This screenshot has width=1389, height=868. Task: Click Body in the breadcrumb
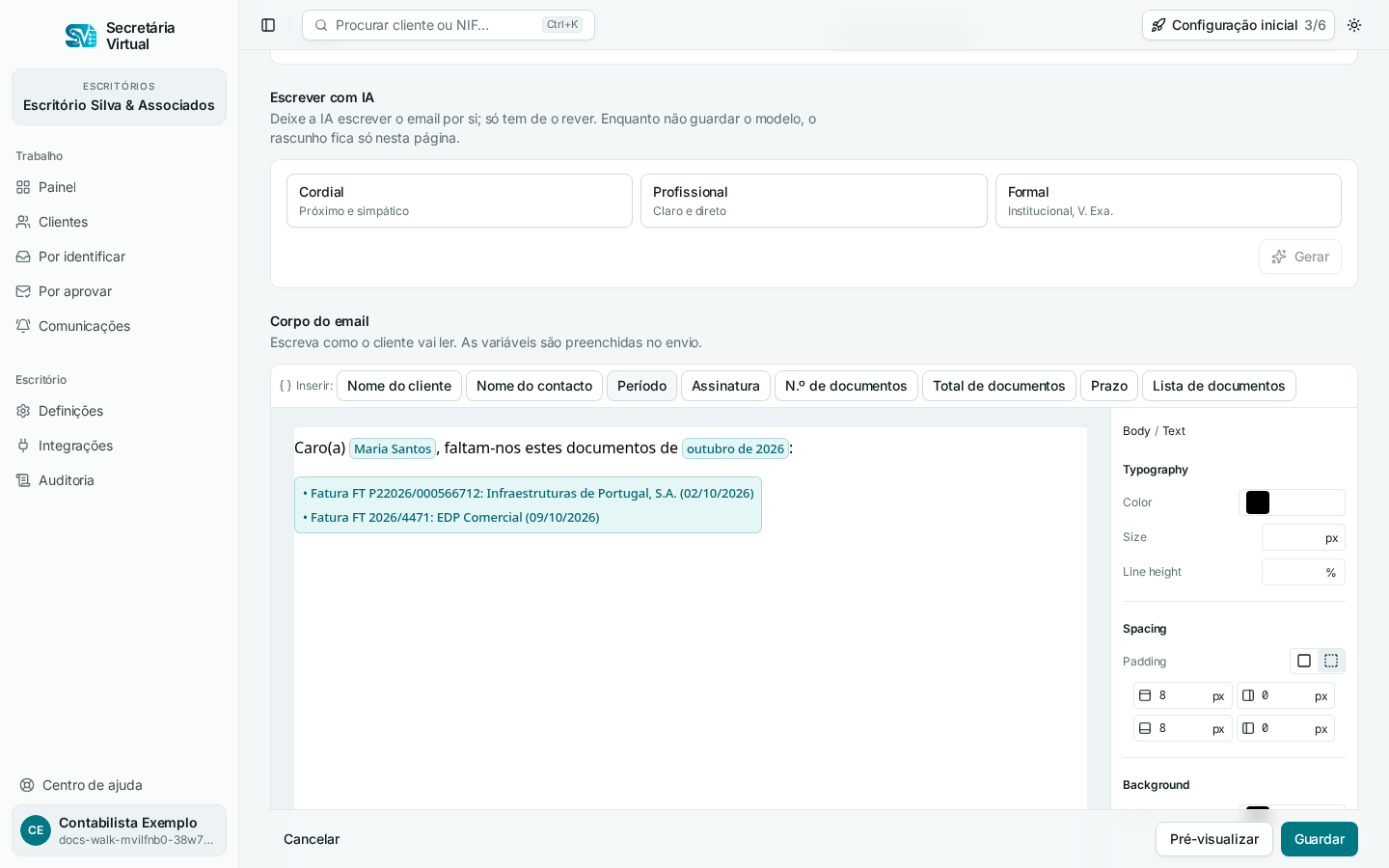1136,431
